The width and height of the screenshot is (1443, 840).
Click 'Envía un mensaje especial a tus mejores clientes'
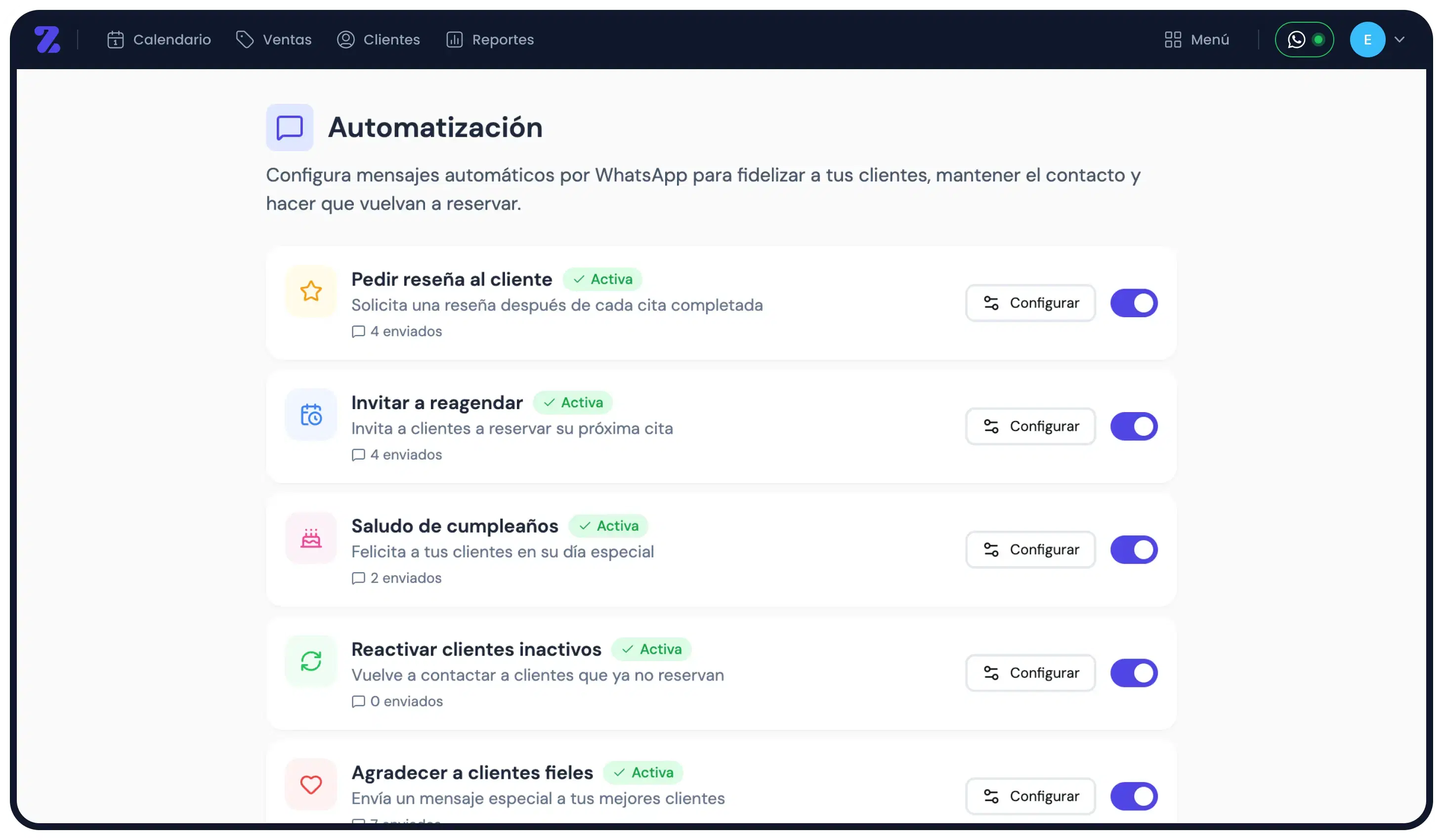click(538, 799)
